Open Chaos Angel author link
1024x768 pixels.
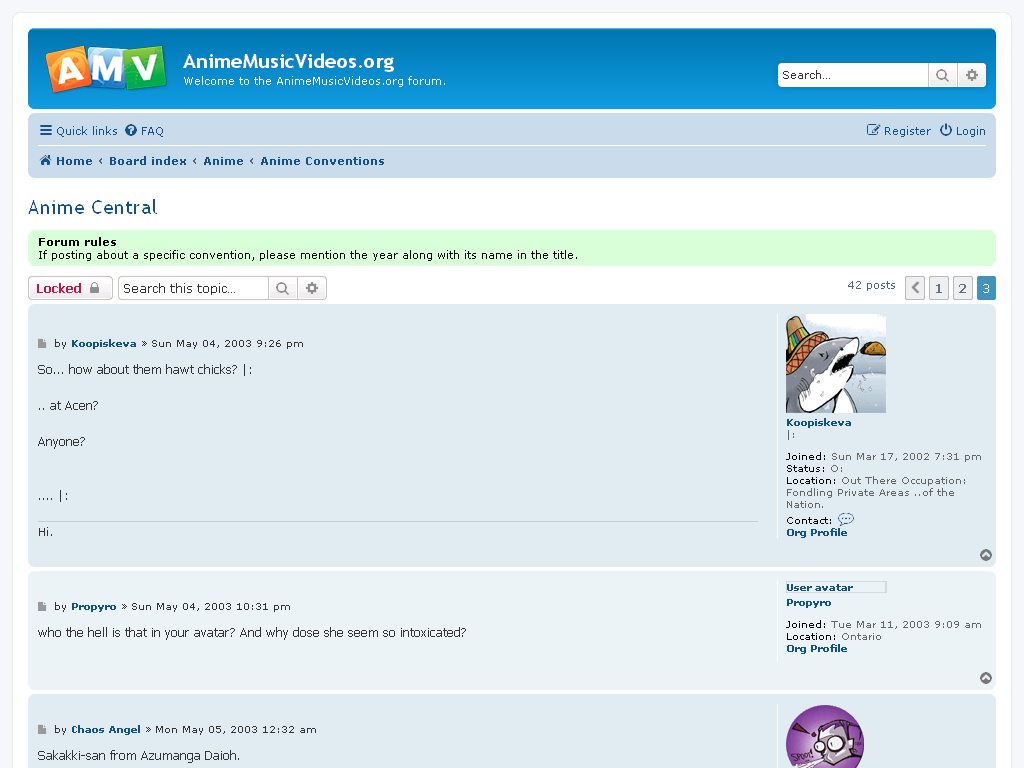click(106, 729)
